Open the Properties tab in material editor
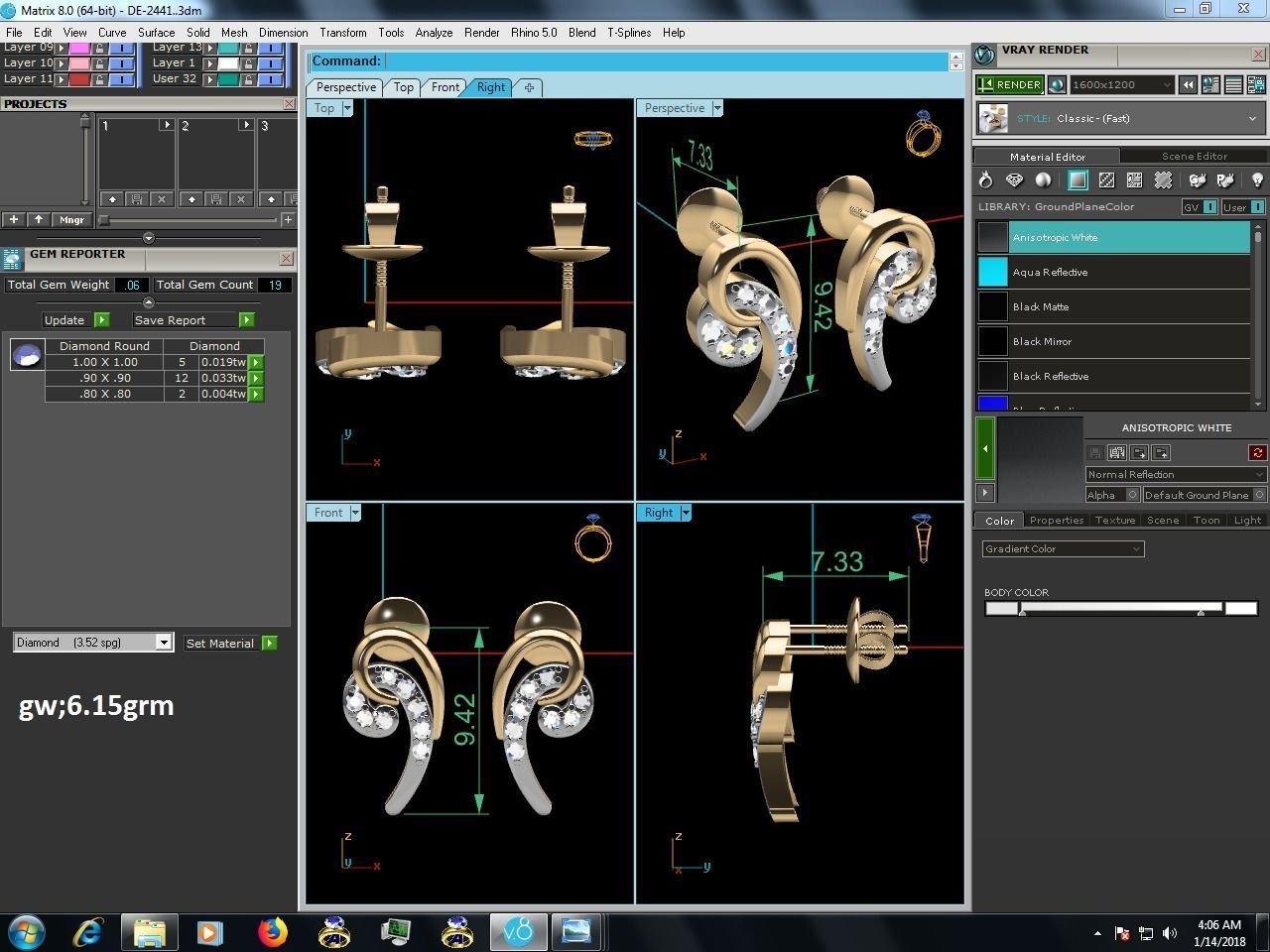Viewport: 1270px width, 952px height. (1056, 520)
